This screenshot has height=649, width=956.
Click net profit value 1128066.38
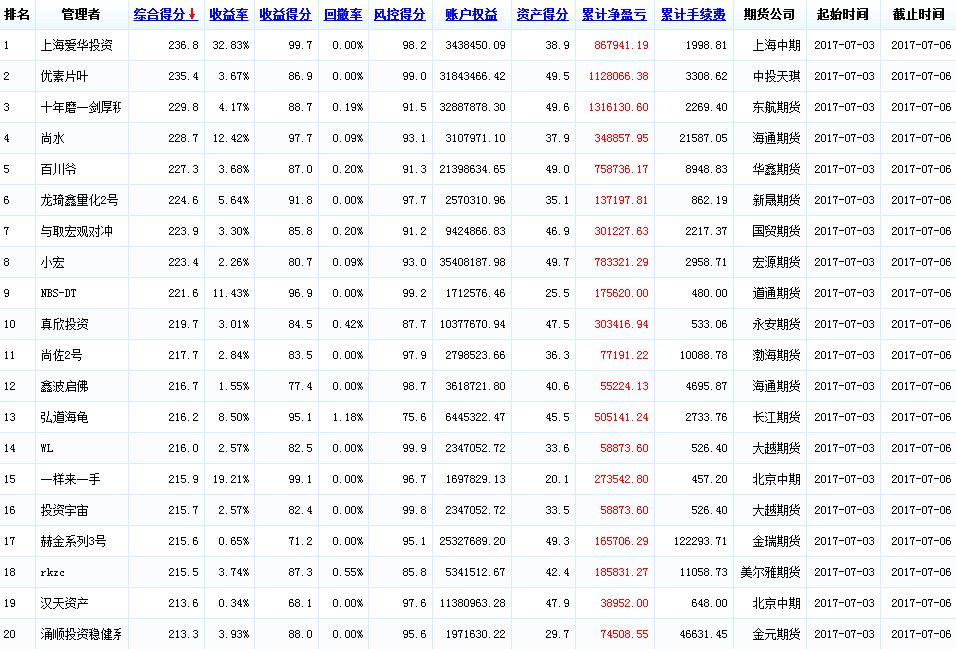618,76
